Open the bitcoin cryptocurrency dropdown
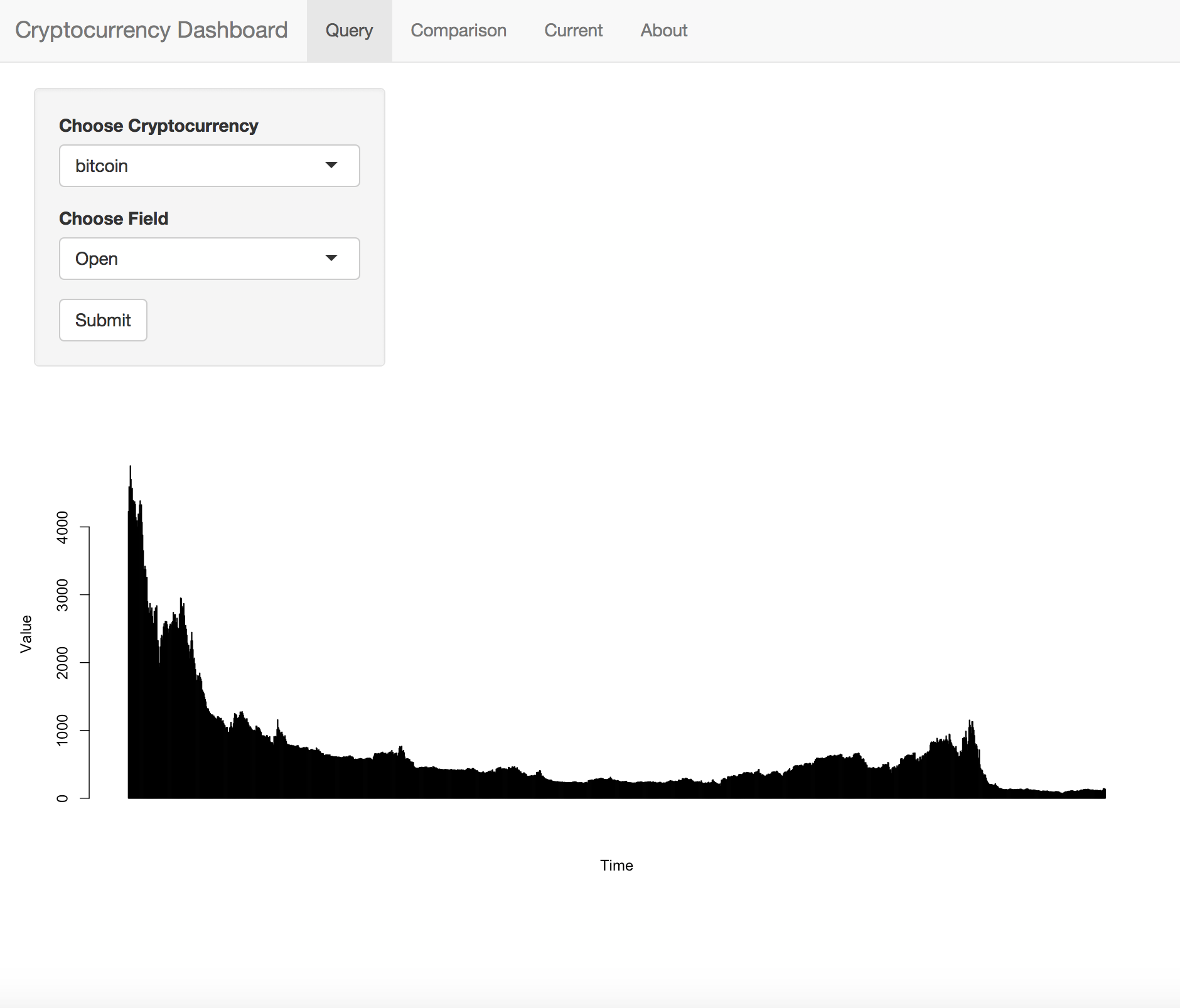The image size is (1180, 1008). (209, 166)
